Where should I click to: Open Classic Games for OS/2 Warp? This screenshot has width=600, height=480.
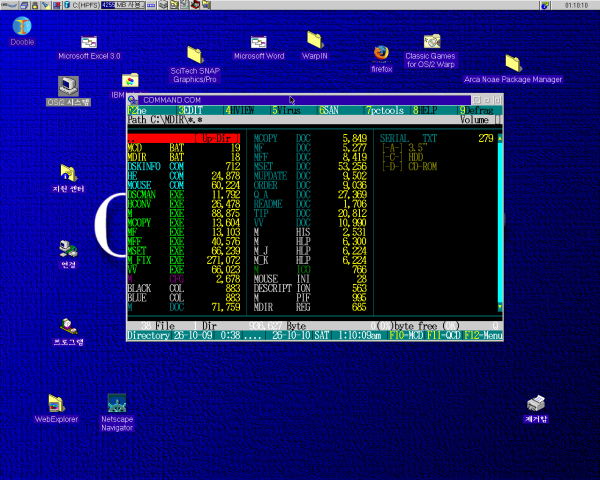tap(432, 41)
